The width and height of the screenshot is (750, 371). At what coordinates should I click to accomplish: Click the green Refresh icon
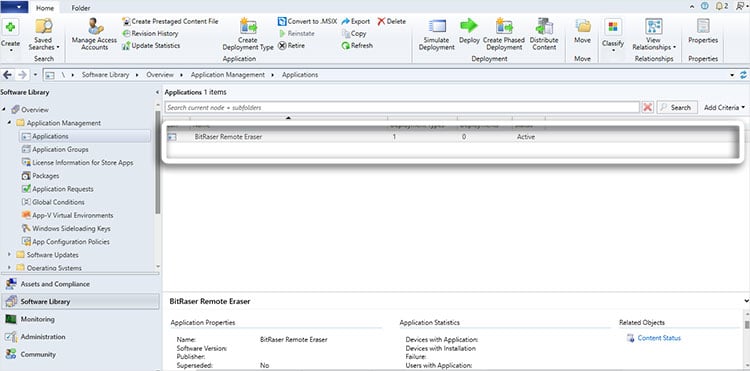tap(346, 46)
